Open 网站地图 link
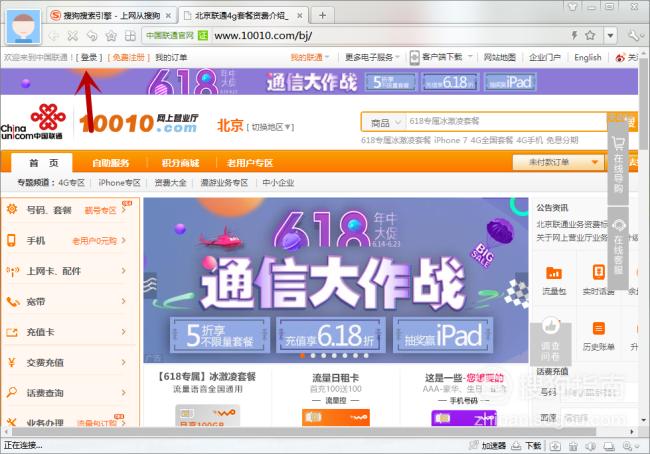The image size is (650, 454). (500, 57)
